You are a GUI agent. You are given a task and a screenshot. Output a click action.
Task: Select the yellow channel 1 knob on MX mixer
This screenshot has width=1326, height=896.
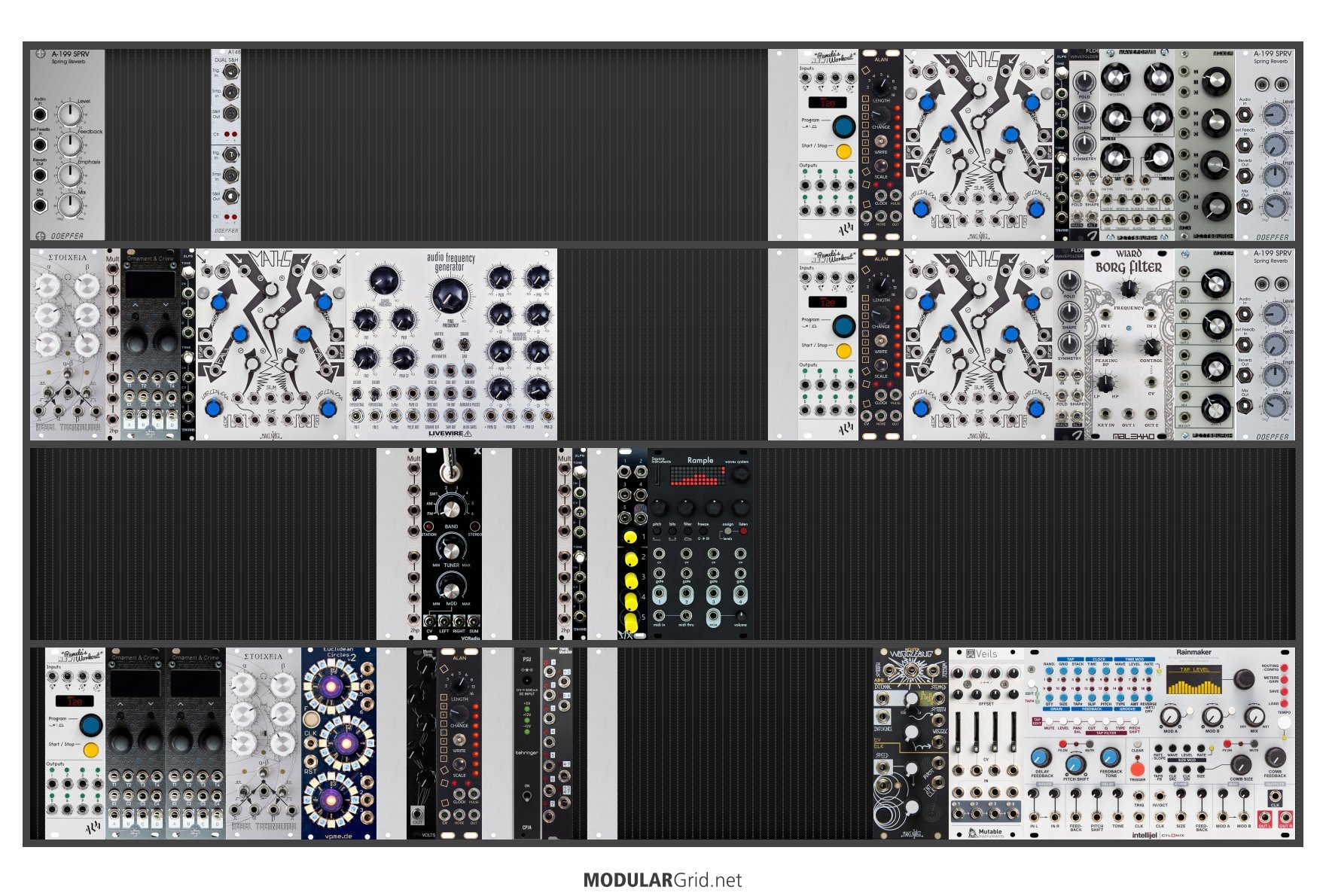tap(630, 537)
